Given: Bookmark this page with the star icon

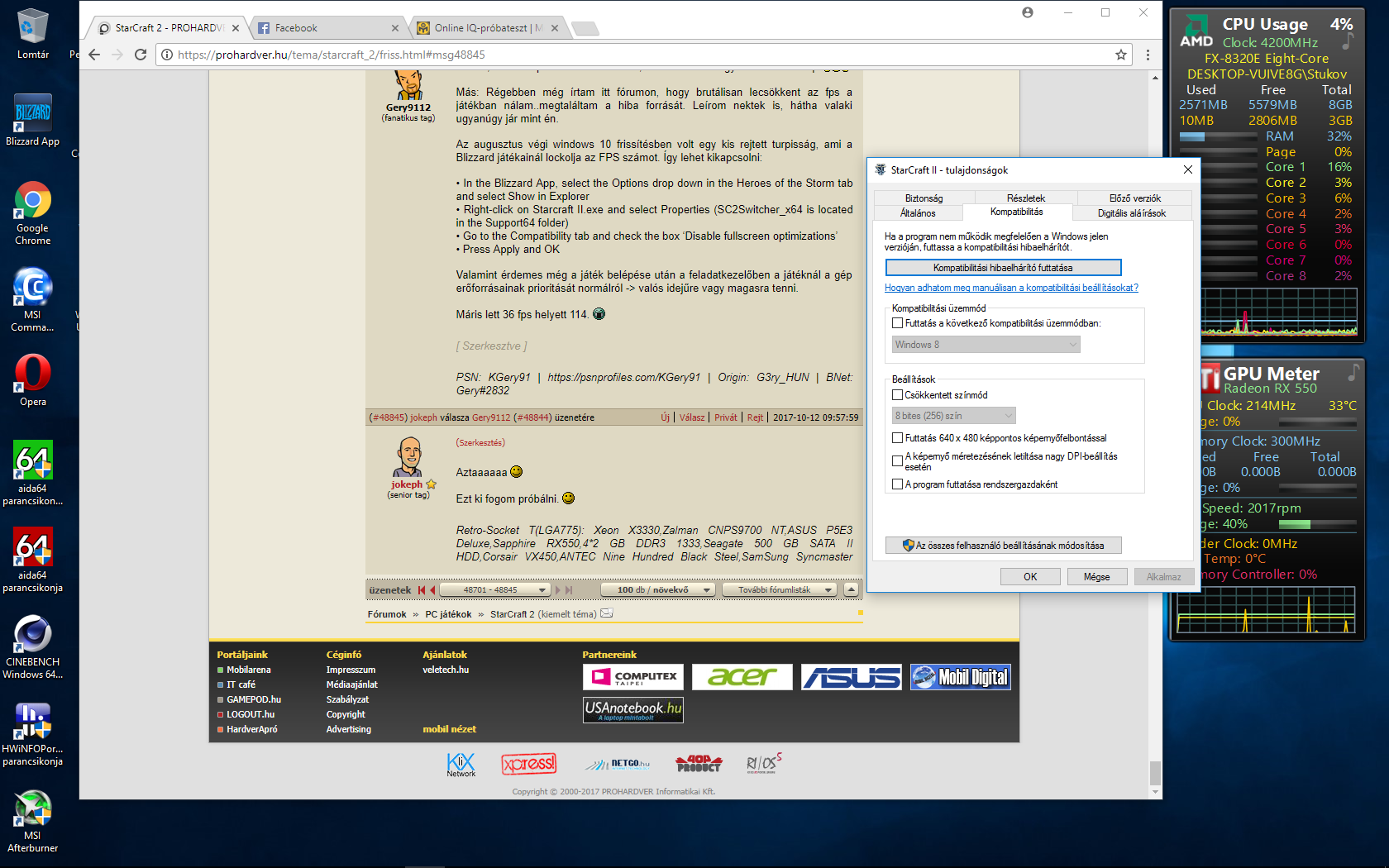Looking at the screenshot, I should (1121, 55).
